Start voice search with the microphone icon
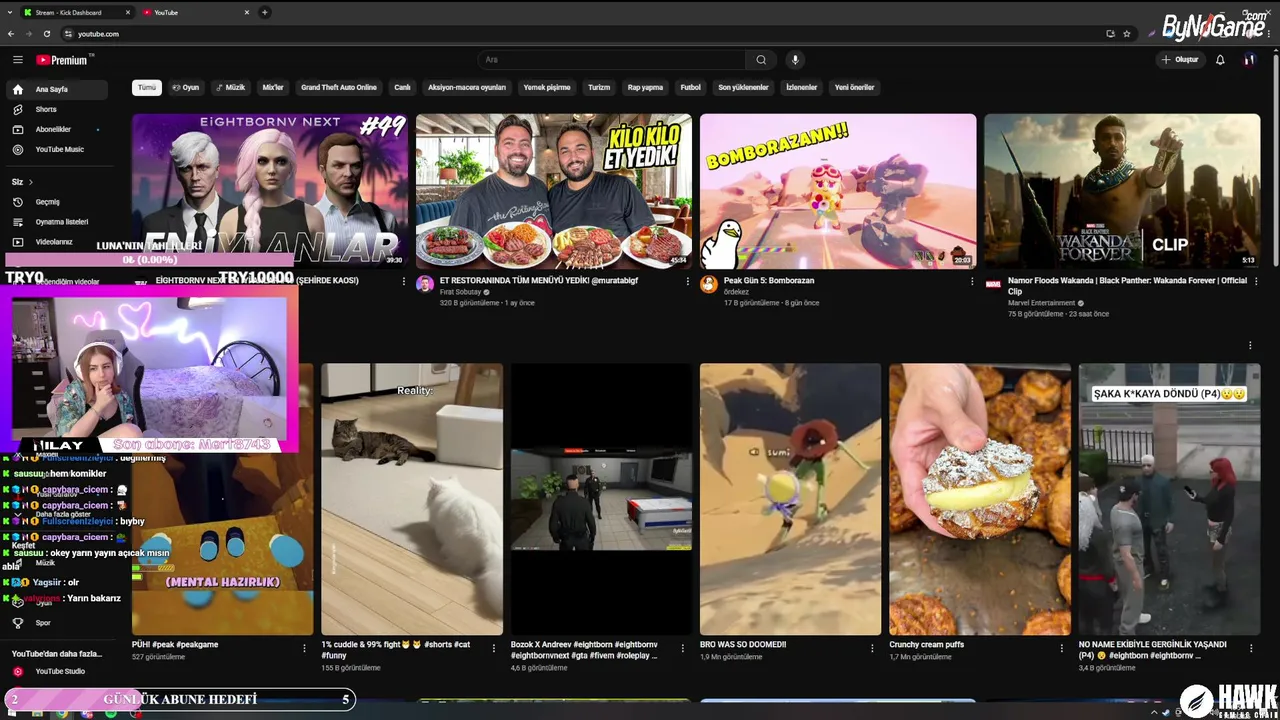This screenshot has width=1280, height=720. point(795,60)
